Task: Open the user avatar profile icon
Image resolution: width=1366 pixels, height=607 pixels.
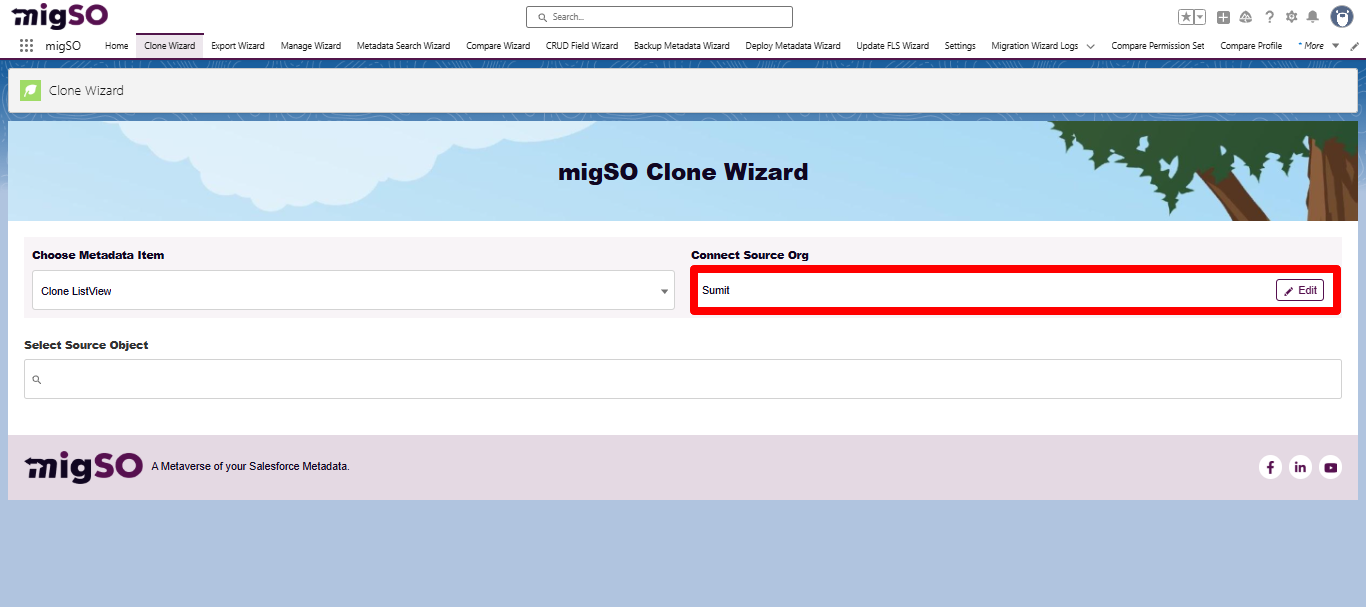Action: [x=1341, y=16]
